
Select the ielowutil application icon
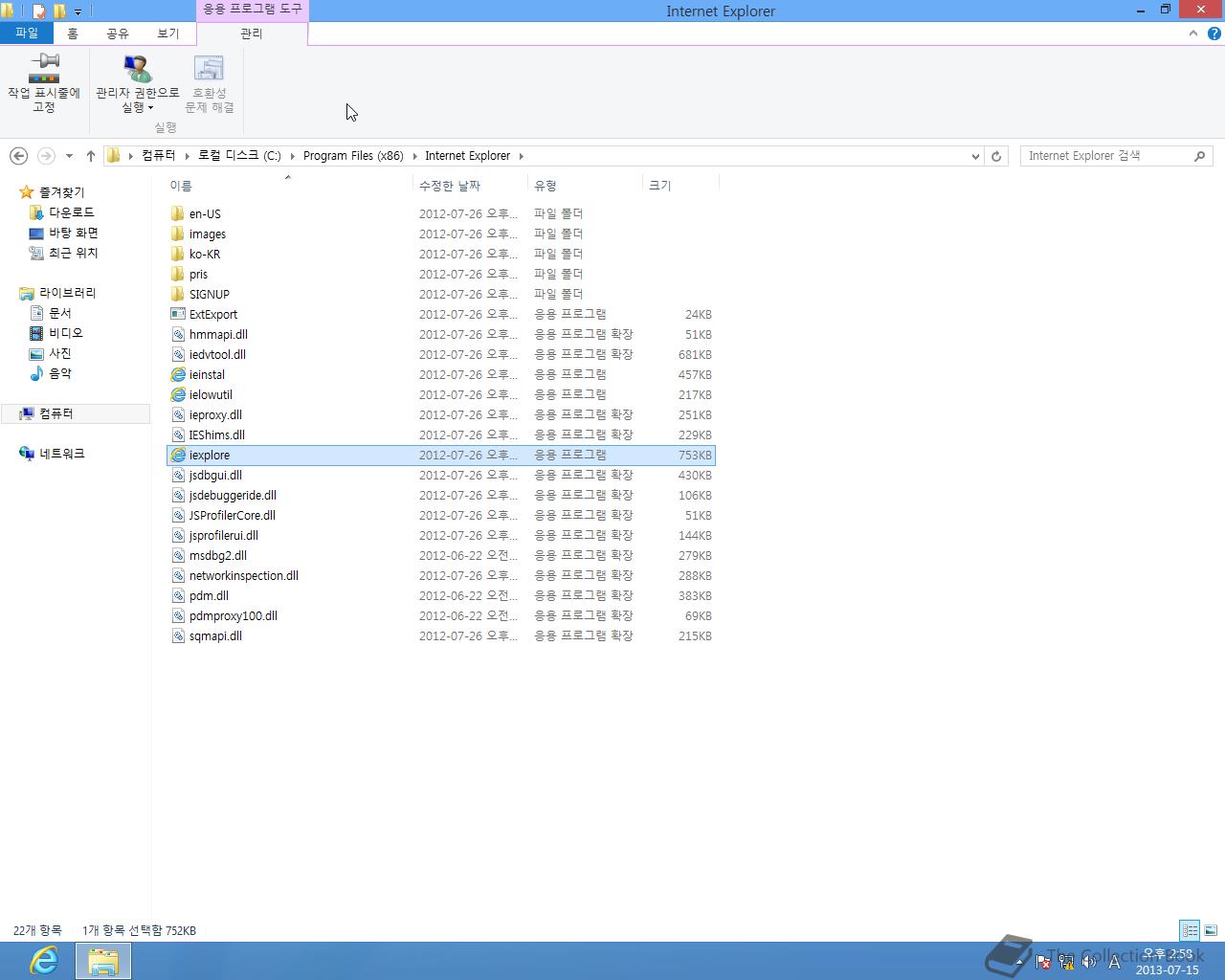[x=178, y=394]
